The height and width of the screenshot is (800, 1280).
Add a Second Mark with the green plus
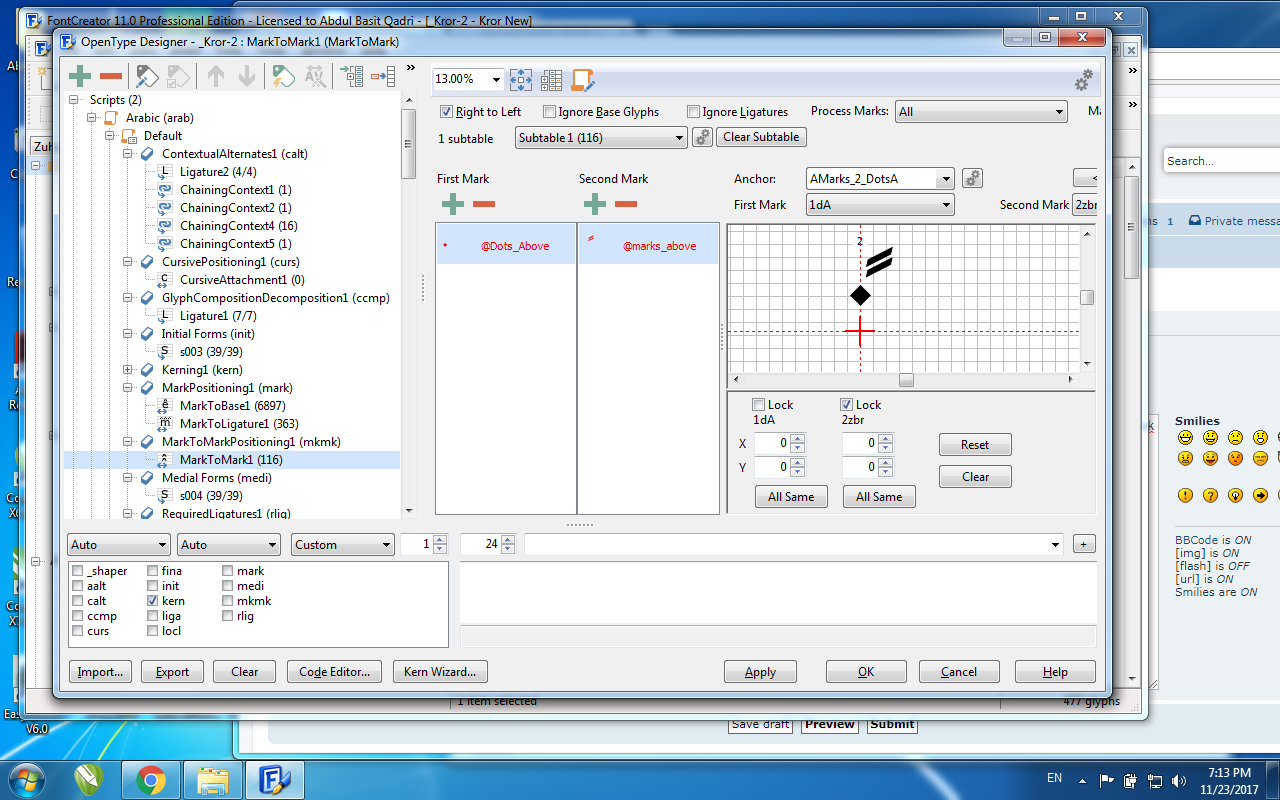[595, 204]
